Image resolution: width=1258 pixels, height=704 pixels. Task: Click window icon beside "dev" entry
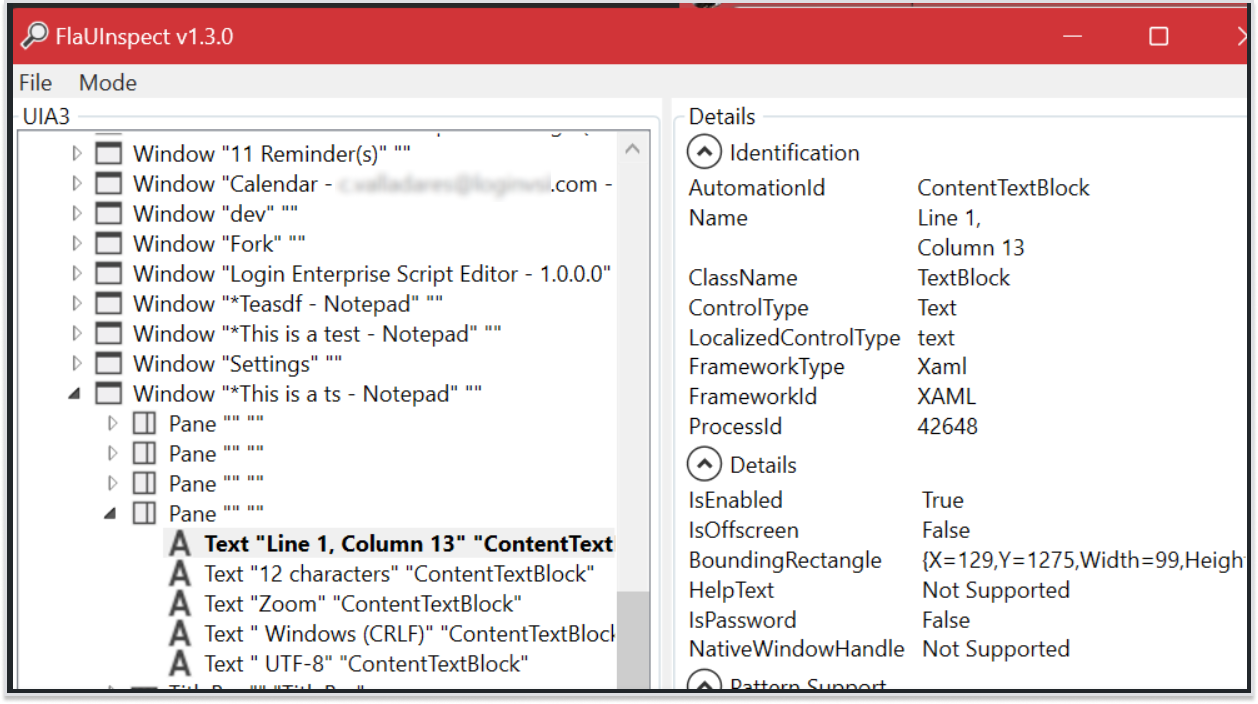[108, 214]
